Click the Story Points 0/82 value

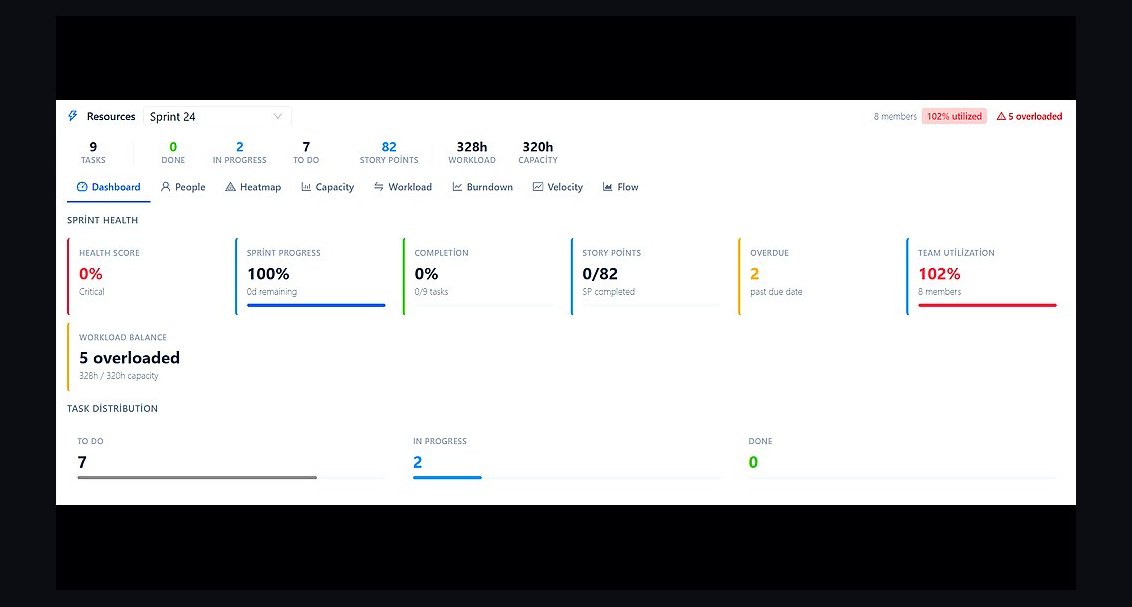[x=600, y=274]
